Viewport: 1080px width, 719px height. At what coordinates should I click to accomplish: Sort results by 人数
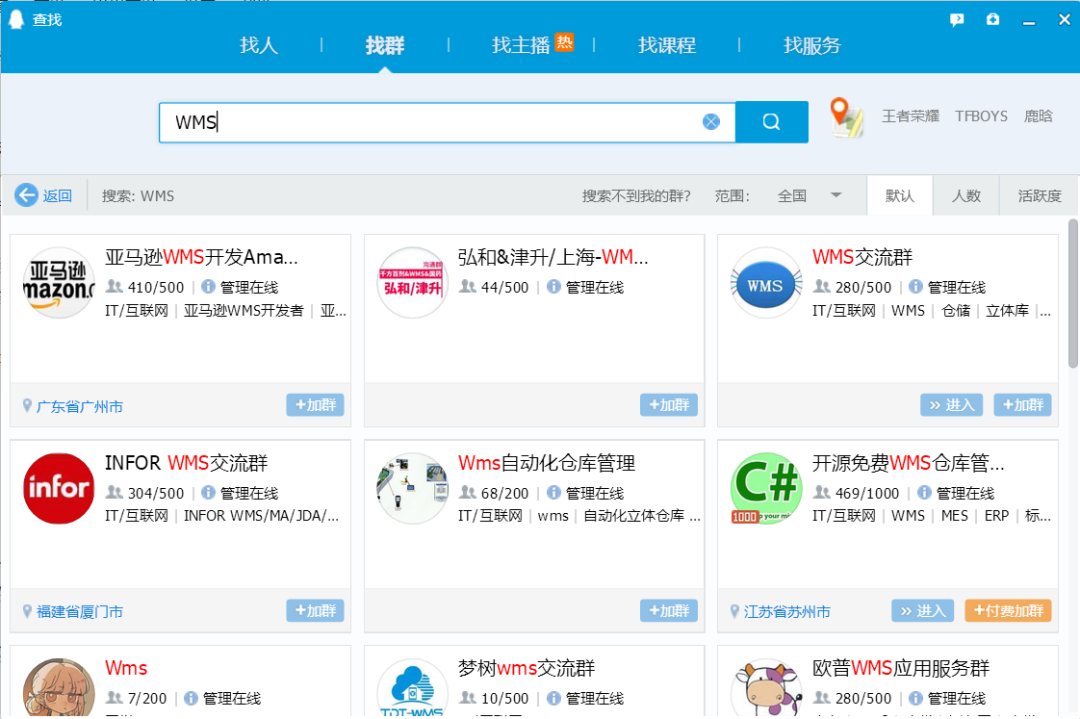coord(966,196)
